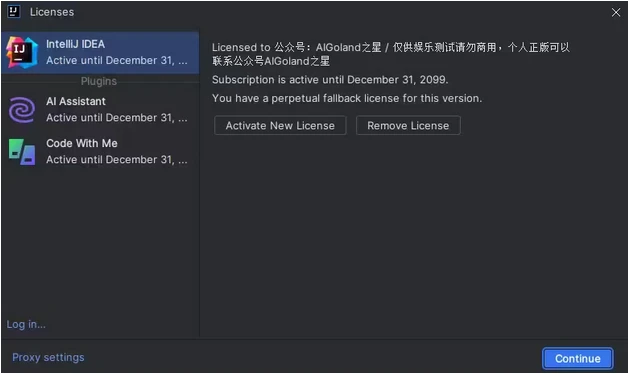
Task: Click the IntelliJ IDEA product icon
Action: [x=22, y=52]
